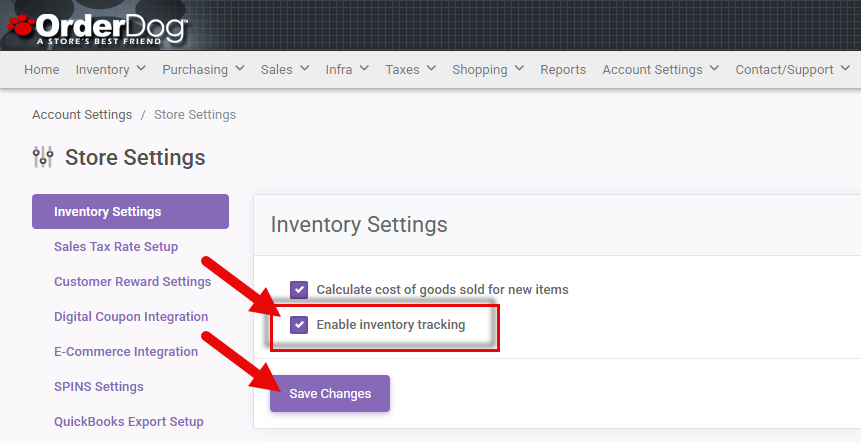Toggle Calculate cost of goods sold checkbox
861x443 pixels.
coord(299,289)
